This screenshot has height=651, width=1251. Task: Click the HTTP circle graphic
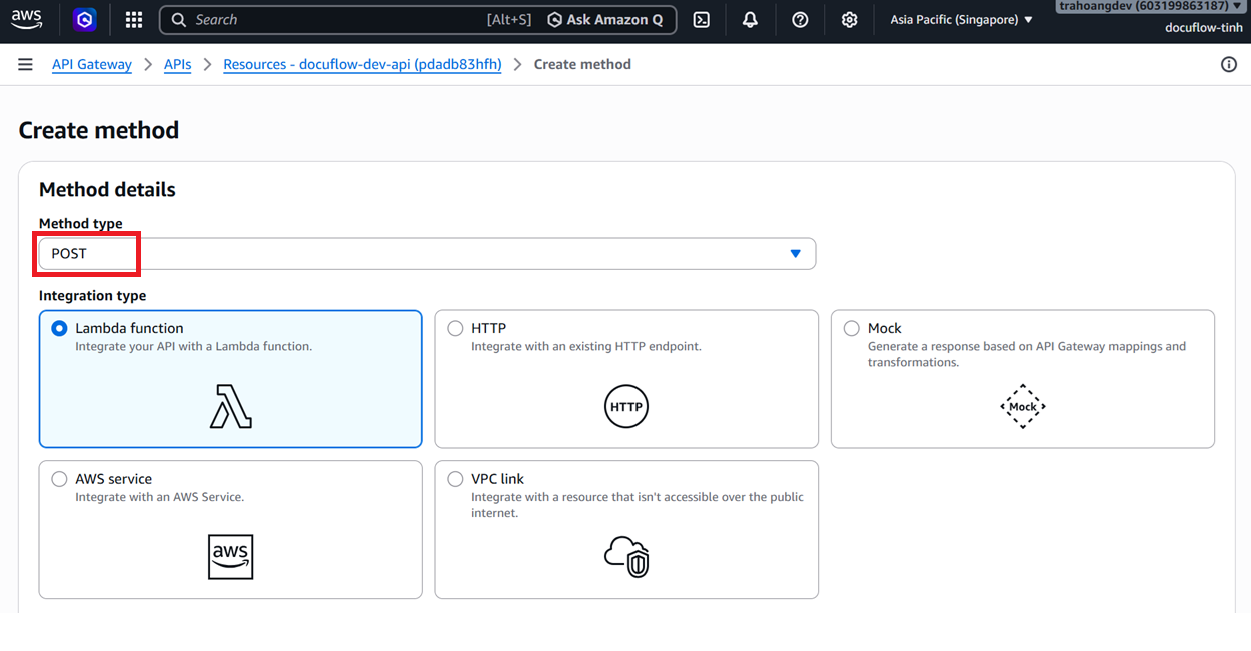[x=626, y=407]
